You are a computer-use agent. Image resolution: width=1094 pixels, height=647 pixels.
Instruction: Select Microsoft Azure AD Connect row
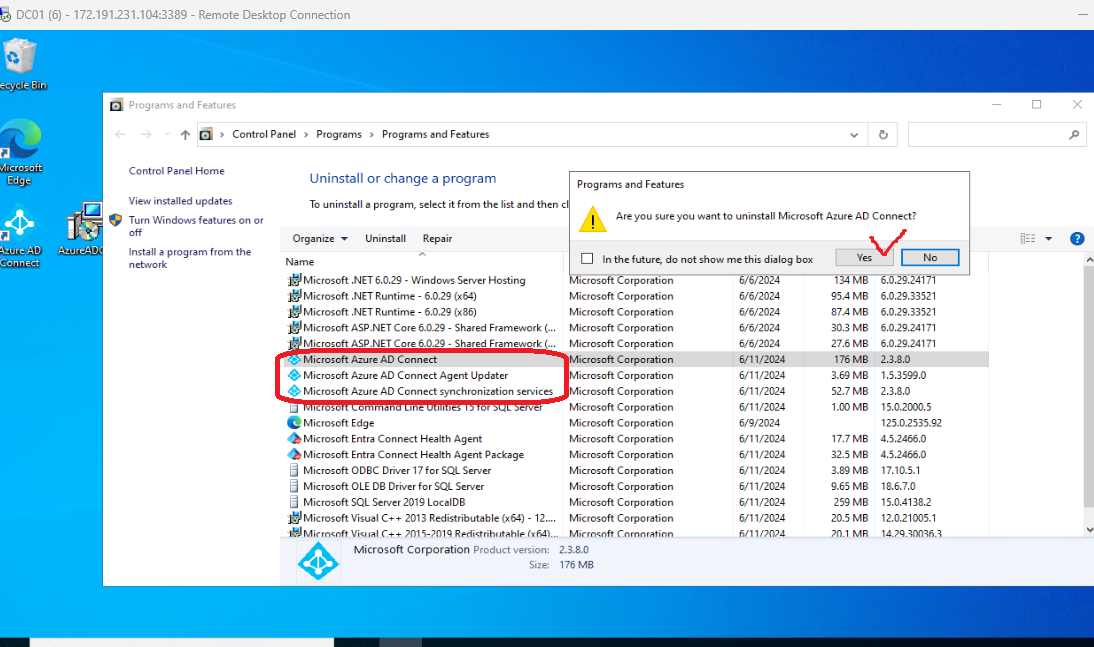tap(634, 359)
